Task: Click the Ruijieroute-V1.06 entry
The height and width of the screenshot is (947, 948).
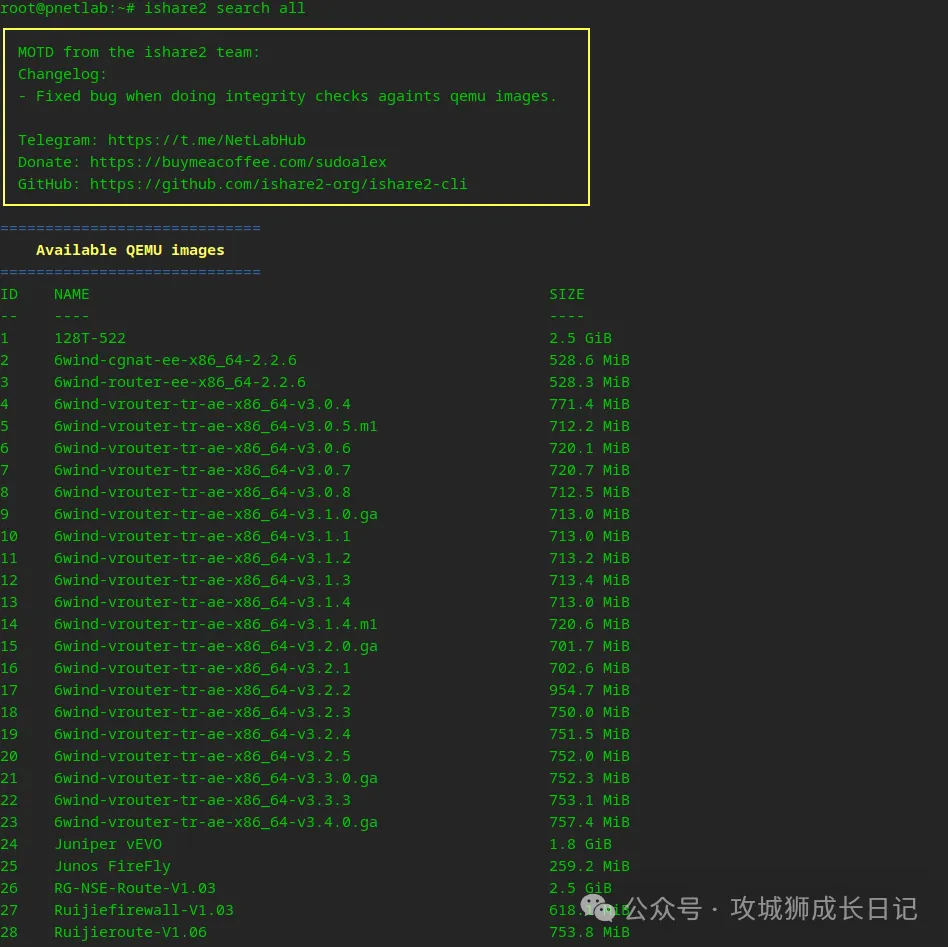Action: pyautogui.click(x=130, y=932)
